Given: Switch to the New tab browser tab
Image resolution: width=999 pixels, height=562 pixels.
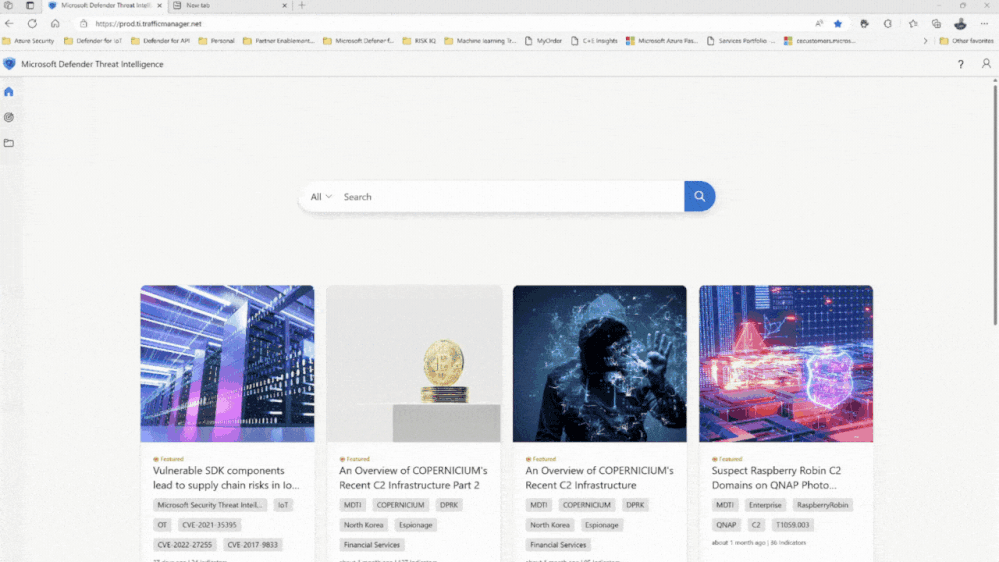Looking at the screenshot, I should (229, 5).
